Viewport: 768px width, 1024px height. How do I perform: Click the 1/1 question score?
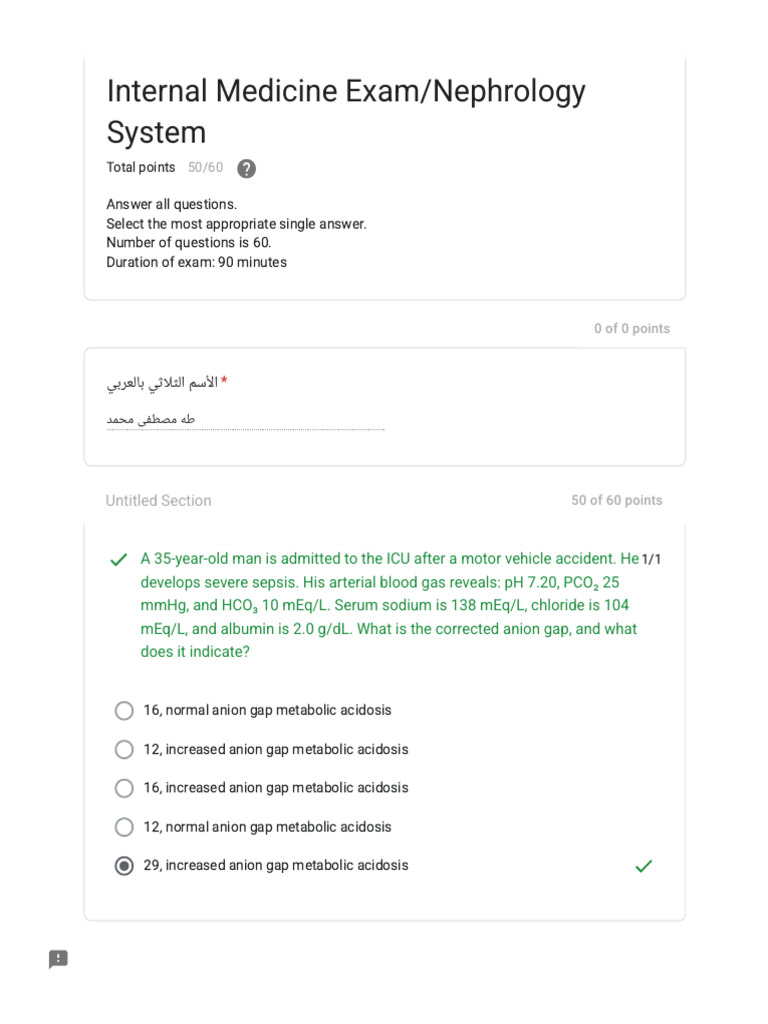pyautogui.click(x=651, y=559)
